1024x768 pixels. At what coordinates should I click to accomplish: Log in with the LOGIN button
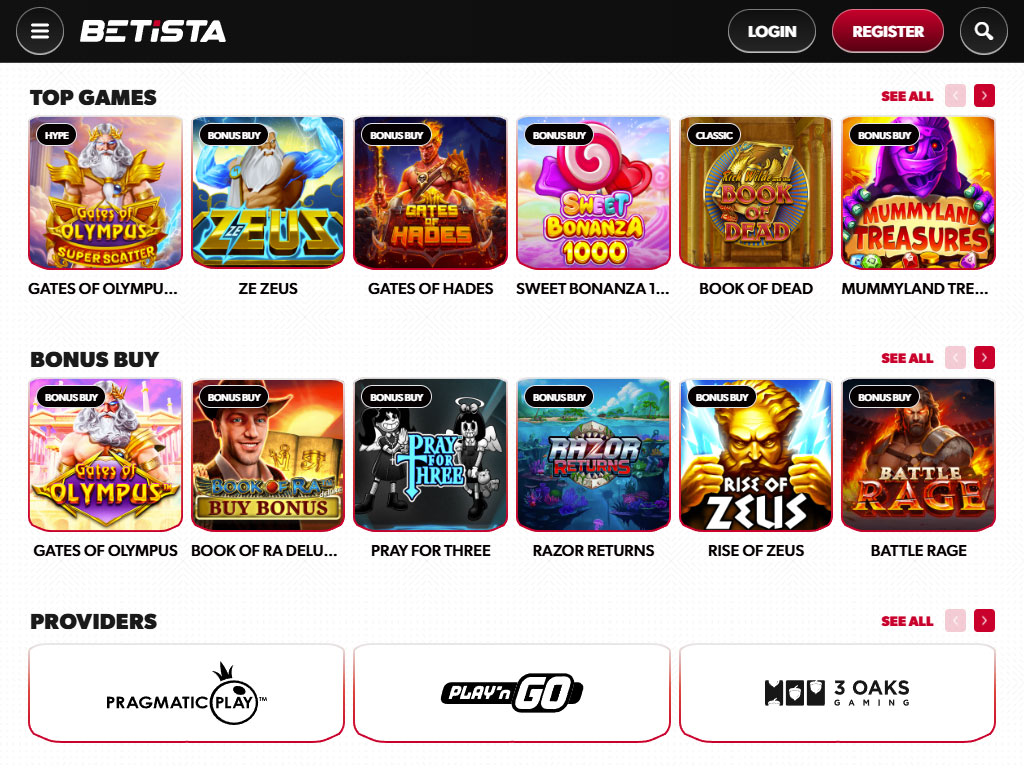tap(772, 31)
